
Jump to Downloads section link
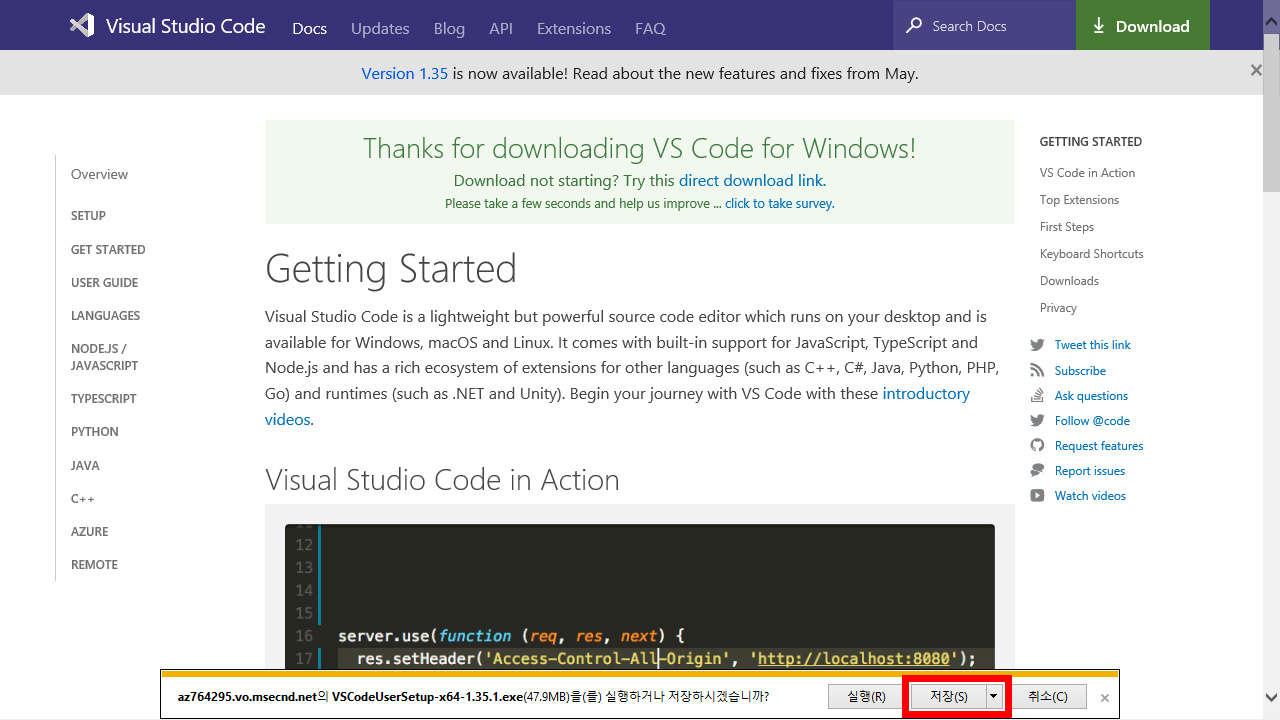click(x=1069, y=281)
